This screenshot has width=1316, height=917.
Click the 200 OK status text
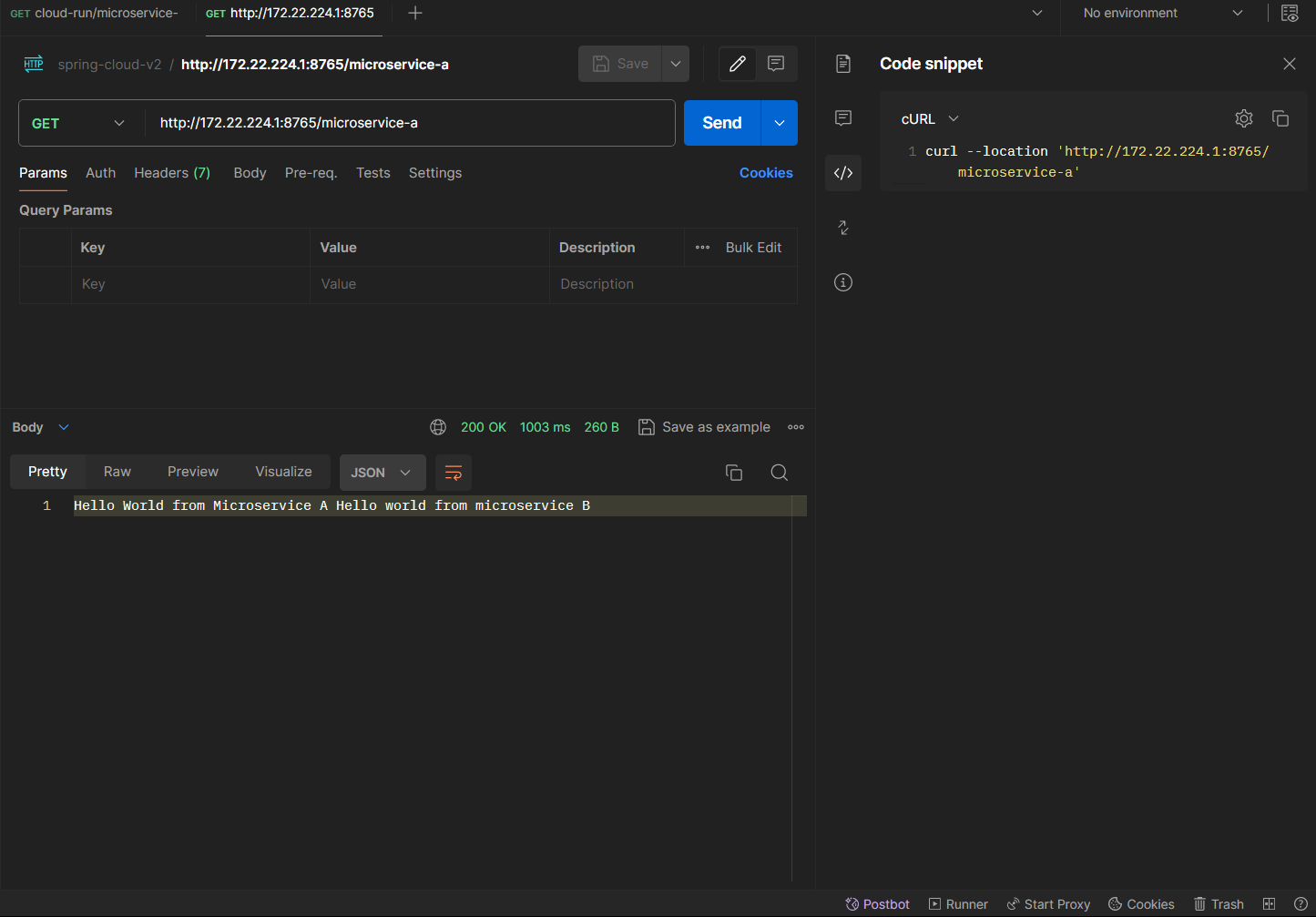coord(484,427)
